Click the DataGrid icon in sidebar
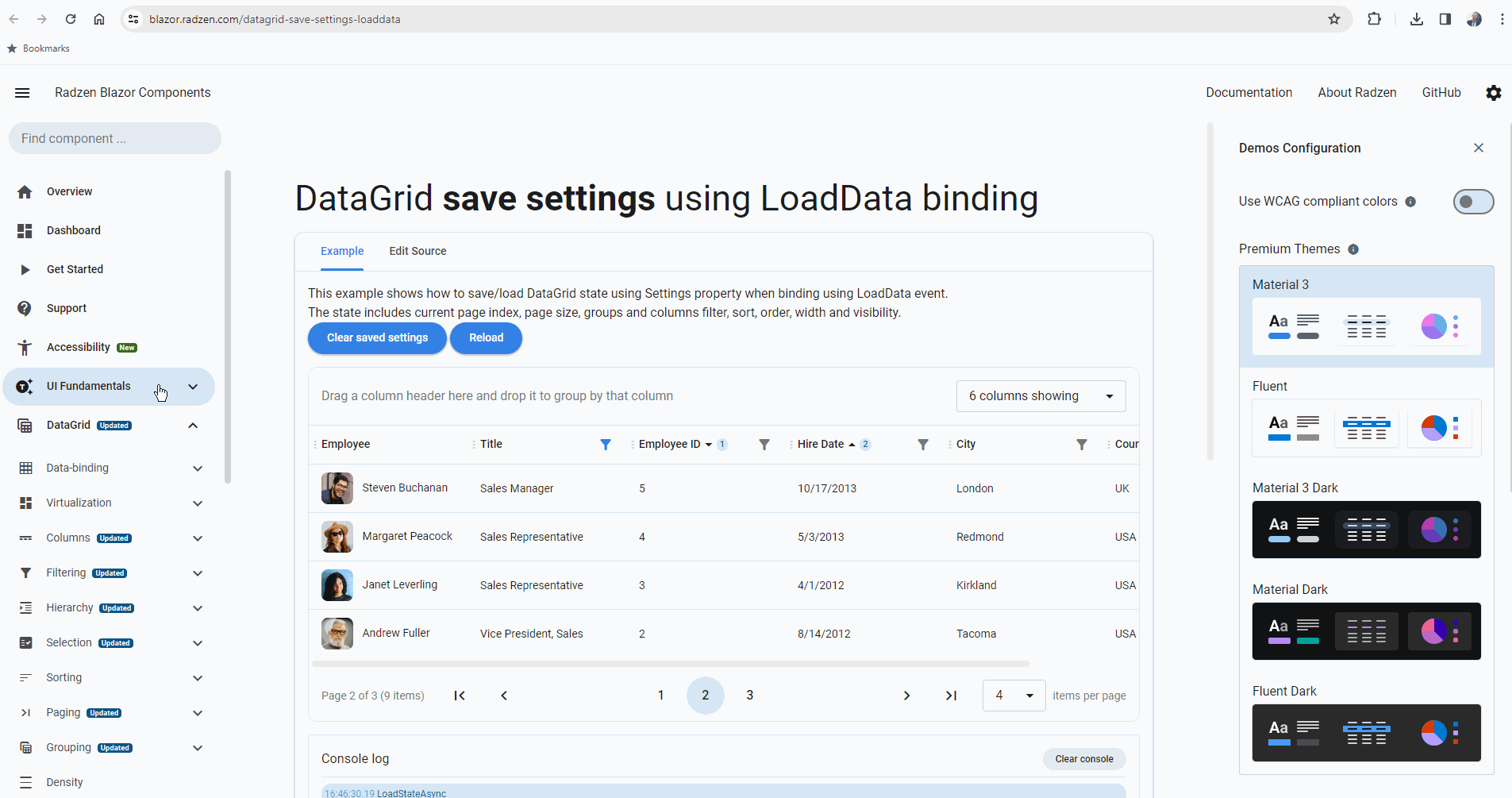Image resolution: width=1512 pixels, height=798 pixels. (x=25, y=426)
